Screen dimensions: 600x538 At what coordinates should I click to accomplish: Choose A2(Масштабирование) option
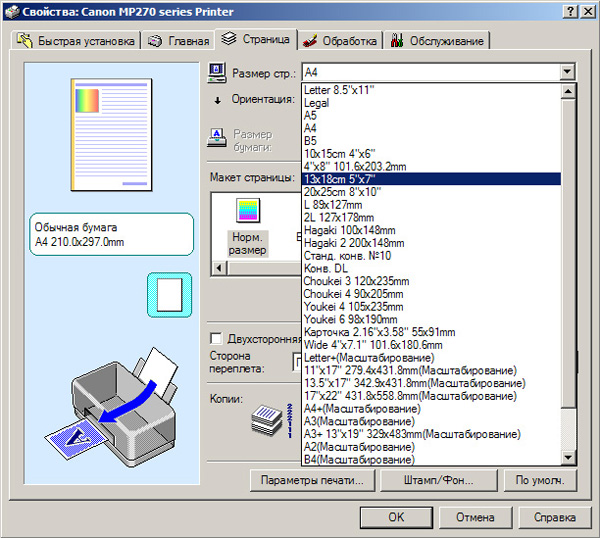tap(432, 447)
